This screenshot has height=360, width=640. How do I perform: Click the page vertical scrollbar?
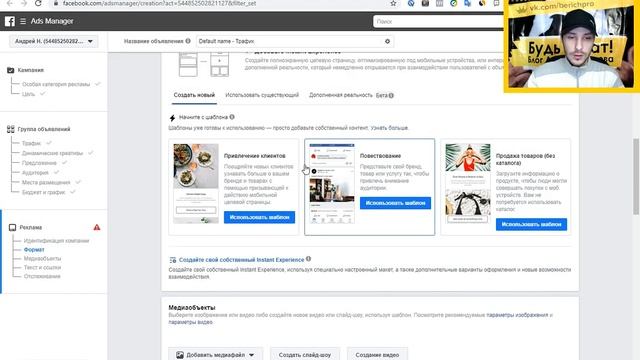point(636,176)
